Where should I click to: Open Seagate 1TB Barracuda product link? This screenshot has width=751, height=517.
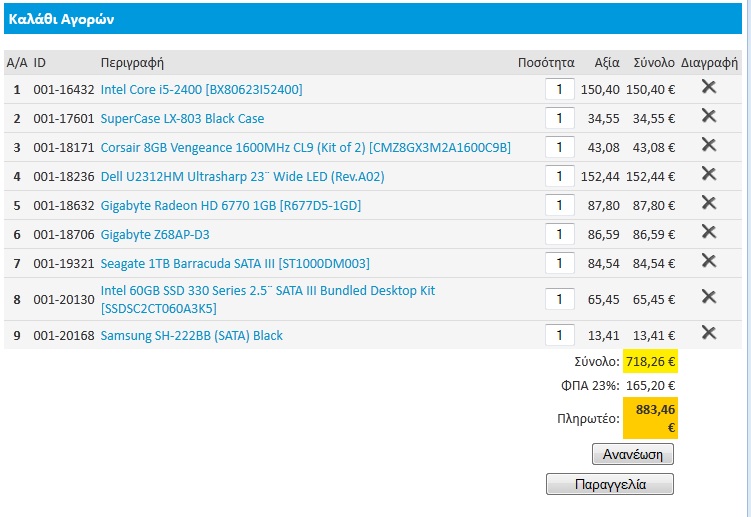point(235,264)
